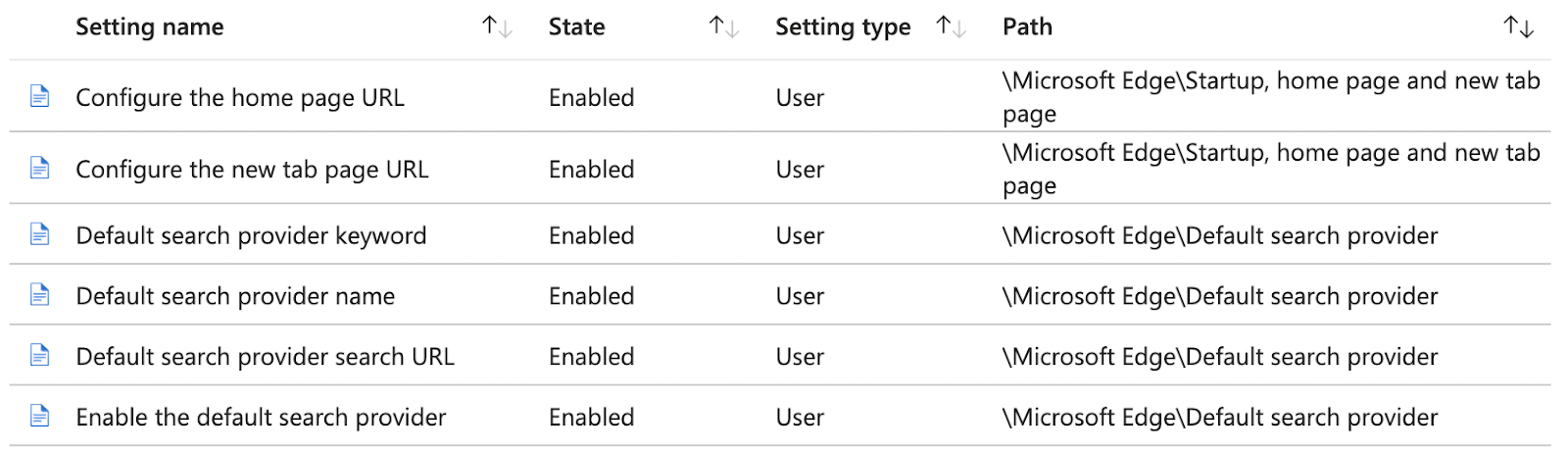Click the Path column header label
The width and height of the screenshot is (1568, 452).
pyautogui.click(x=1027, y=27)
